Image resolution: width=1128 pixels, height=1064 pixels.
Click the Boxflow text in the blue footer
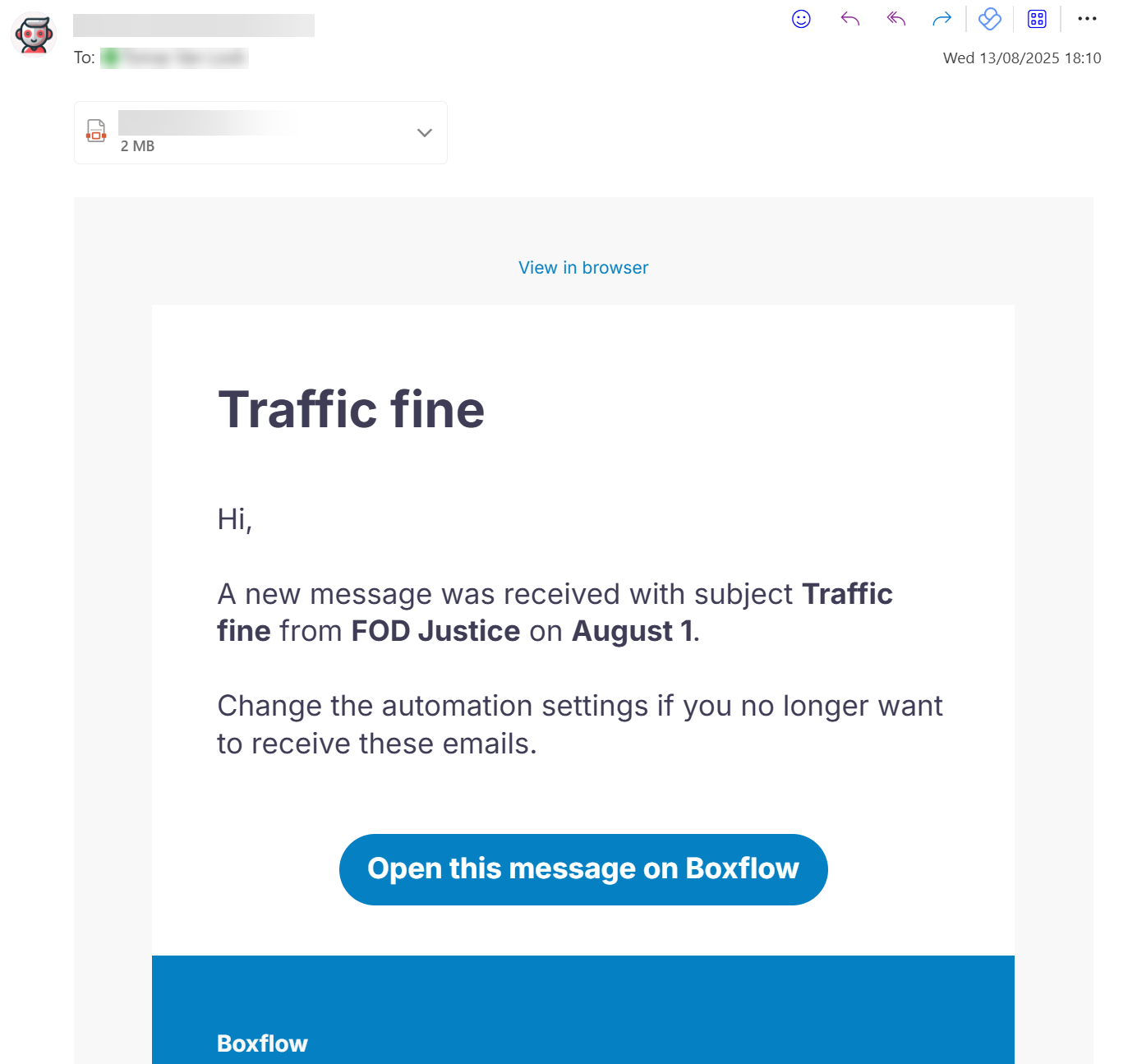(x=262, y=1043)
